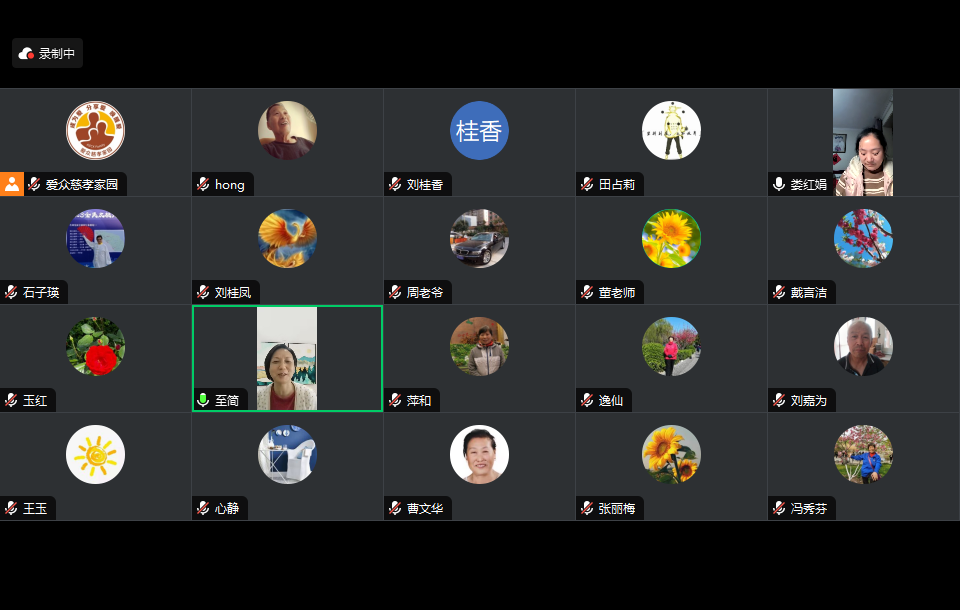
Task: Click the sunflower avatar of 董老师
Action: [671, 239]
